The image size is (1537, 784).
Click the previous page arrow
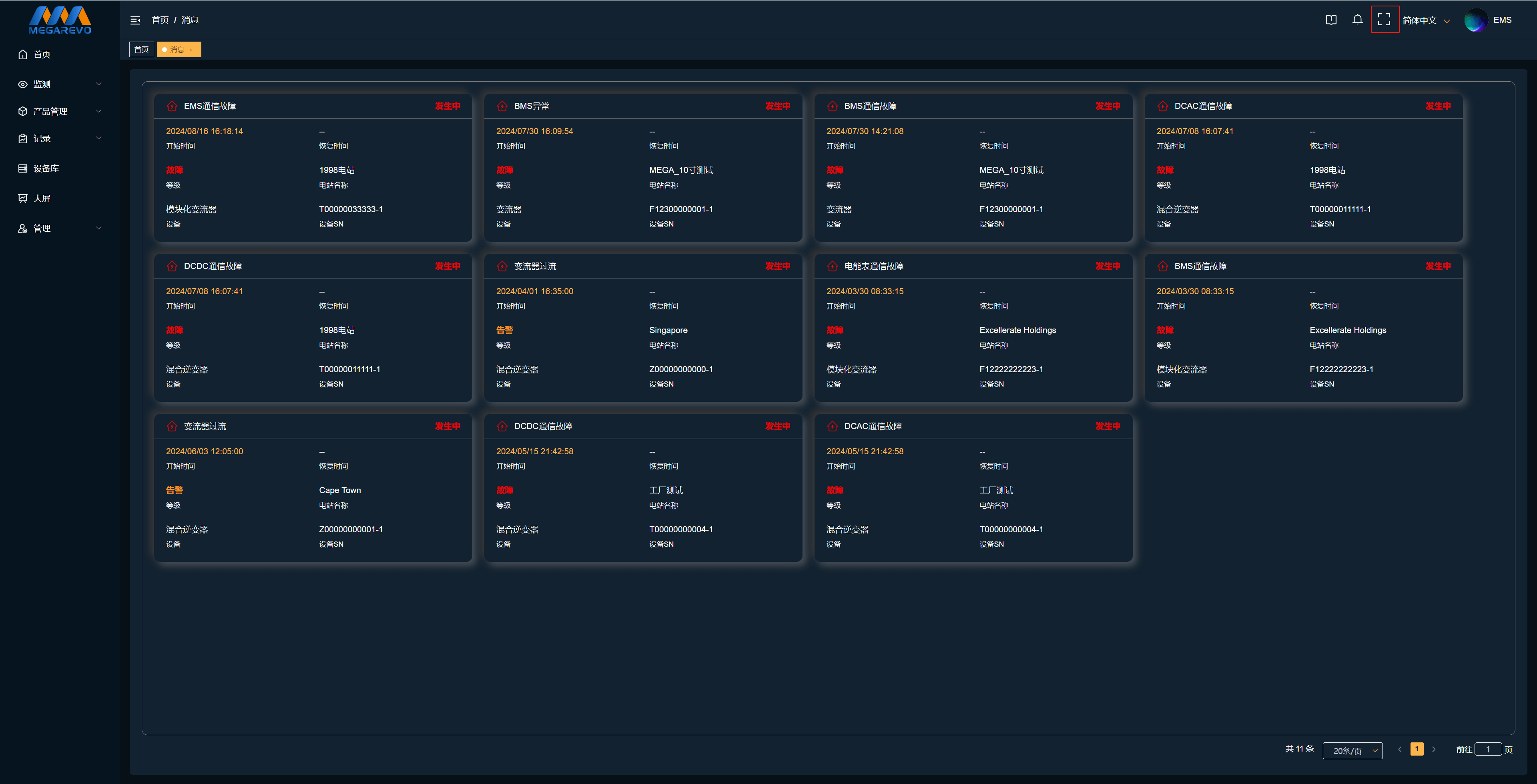pyautogui.click(x=1399, y=750)
